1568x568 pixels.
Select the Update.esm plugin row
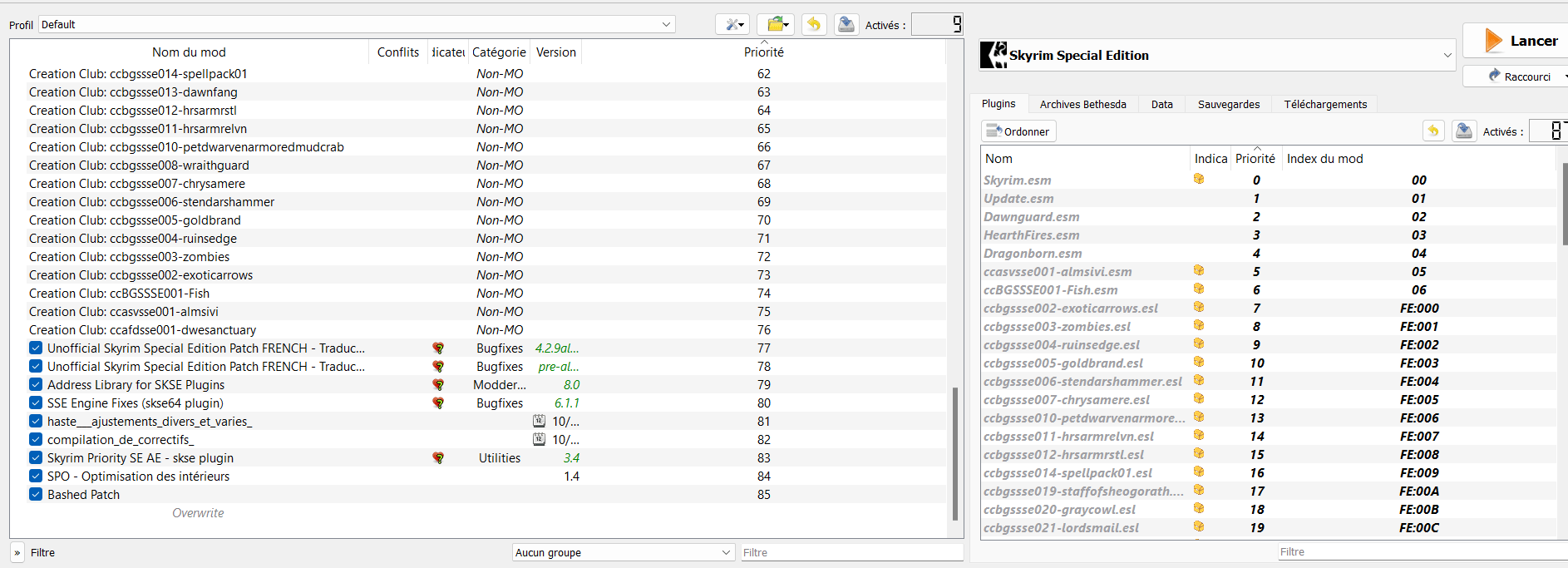tap(1268, 199)
